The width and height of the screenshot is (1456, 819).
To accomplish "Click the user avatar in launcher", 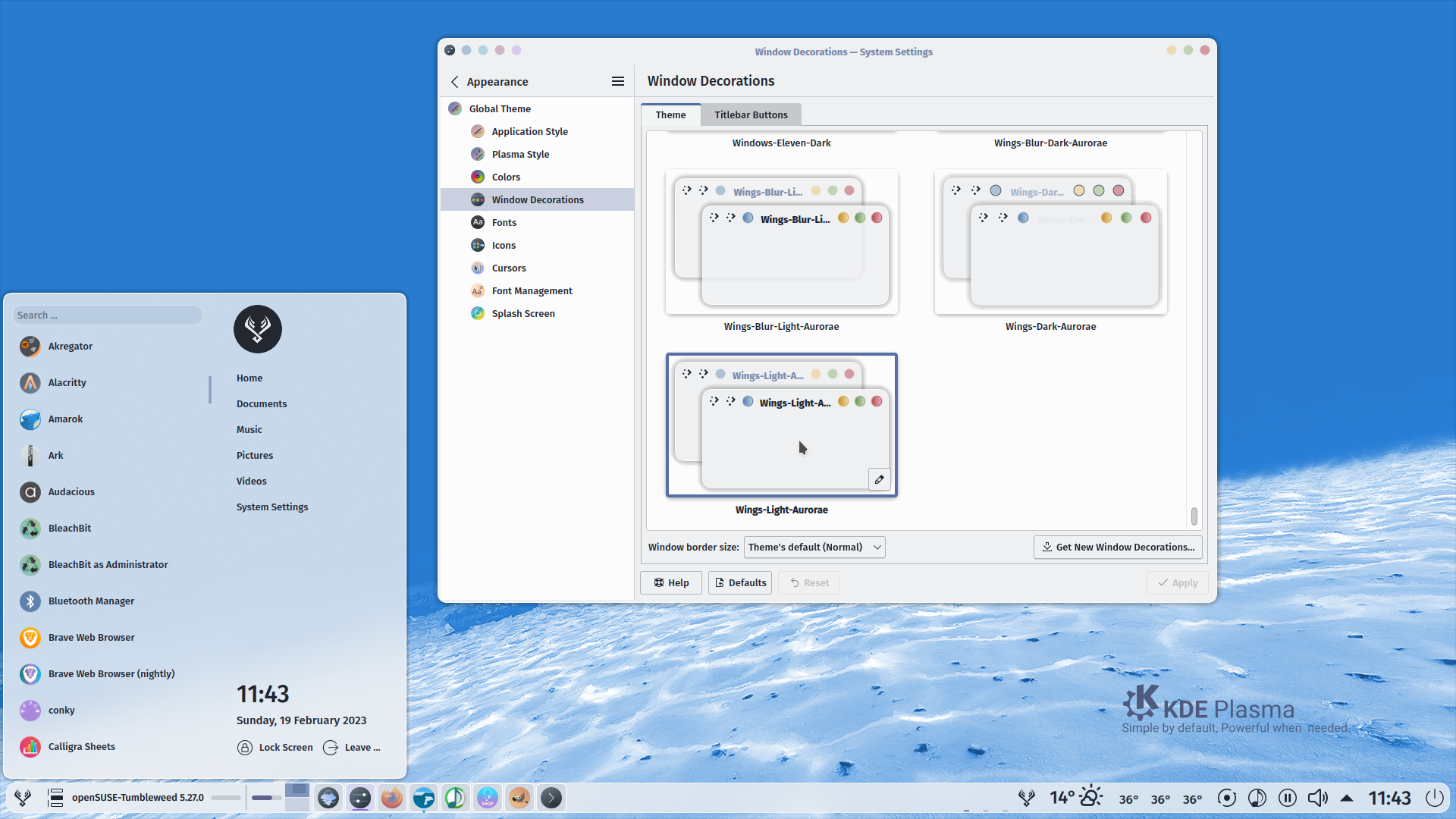I will [x=258, y=329].
